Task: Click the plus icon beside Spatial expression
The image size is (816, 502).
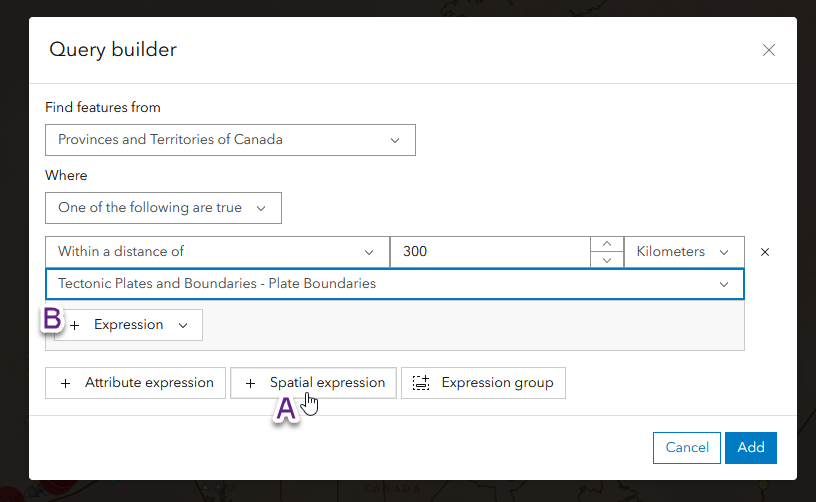Action: (251, 383)
